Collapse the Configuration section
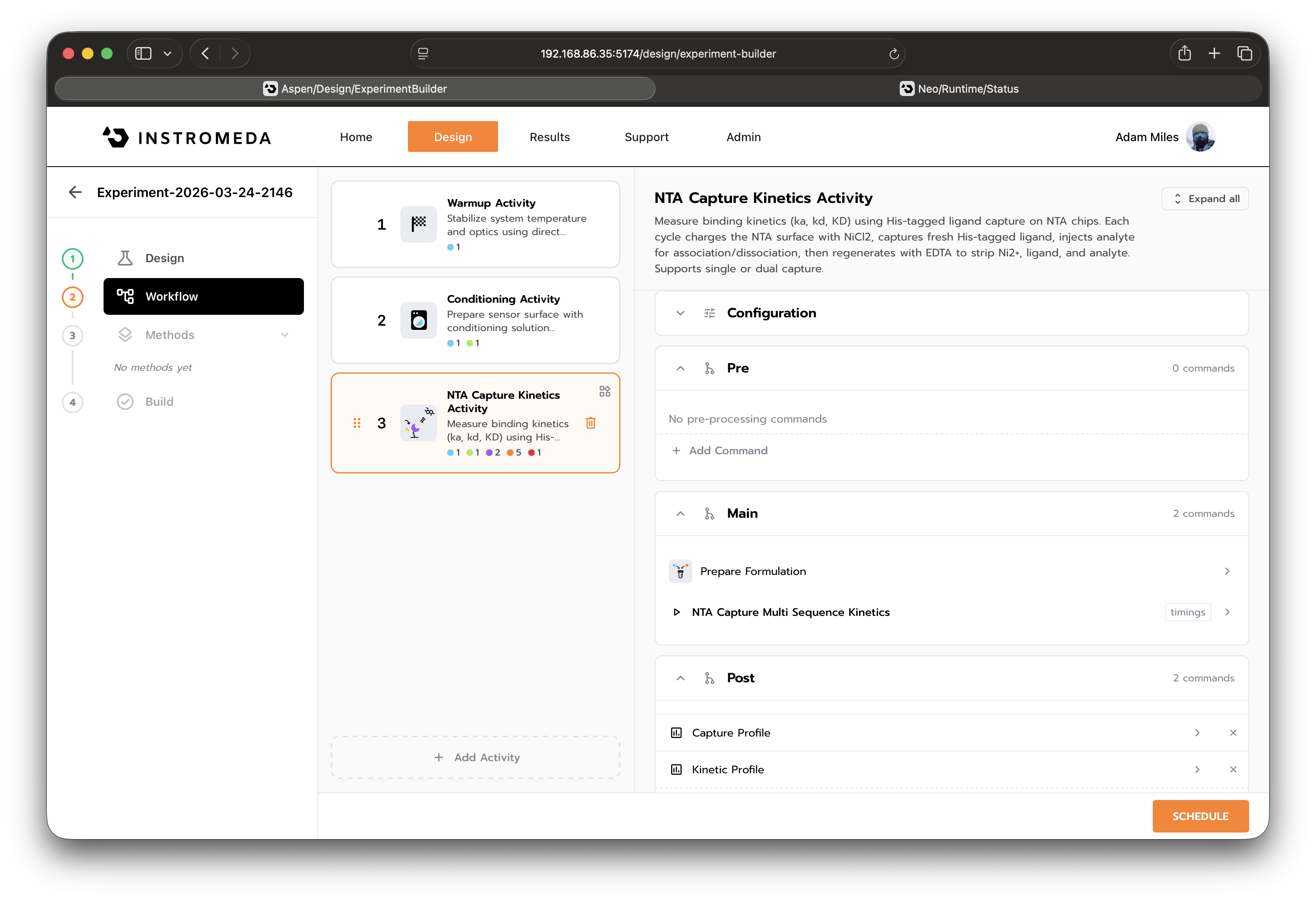1316x901 pixels. [x=680, y=313]
